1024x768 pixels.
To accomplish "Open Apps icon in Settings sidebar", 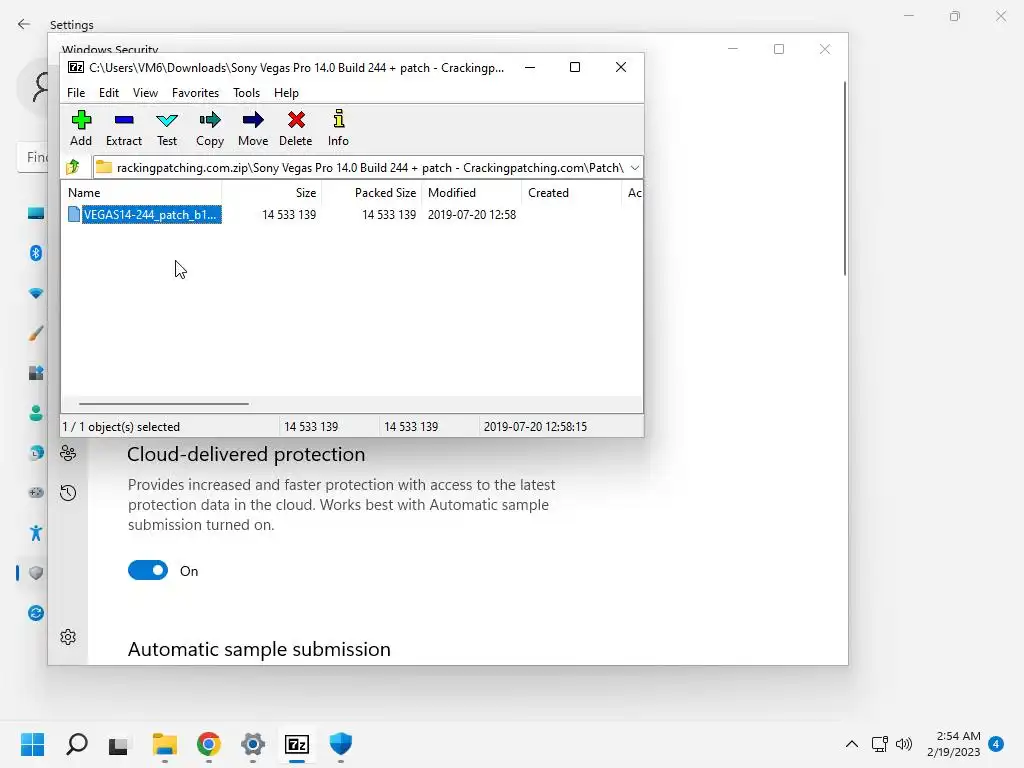I will tap(36, 373).
